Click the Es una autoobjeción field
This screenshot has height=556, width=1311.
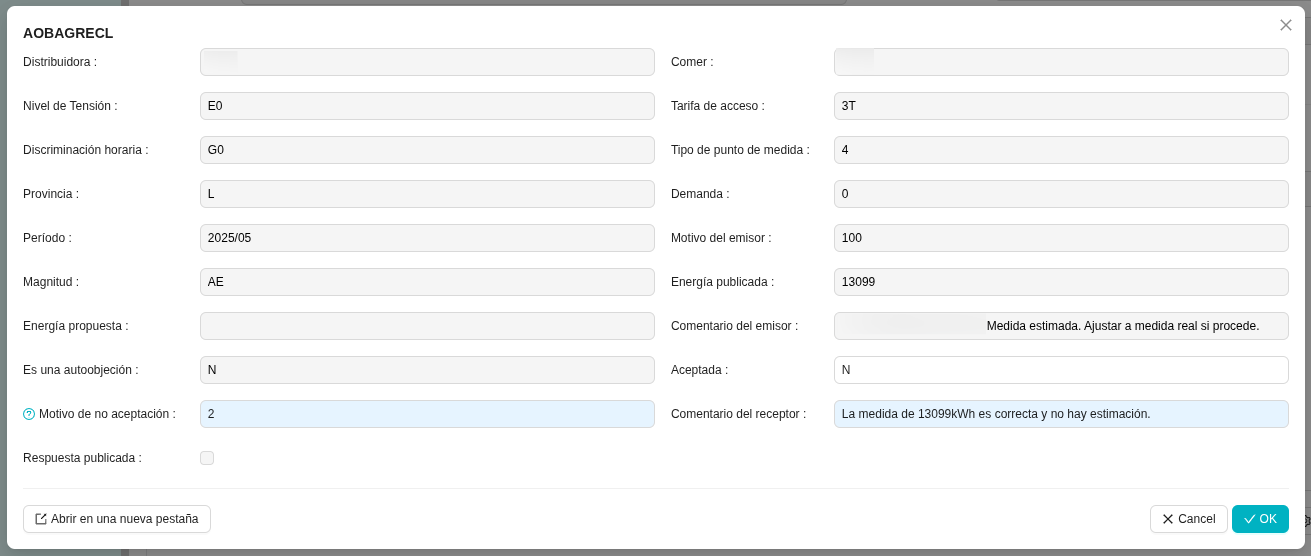427,370
